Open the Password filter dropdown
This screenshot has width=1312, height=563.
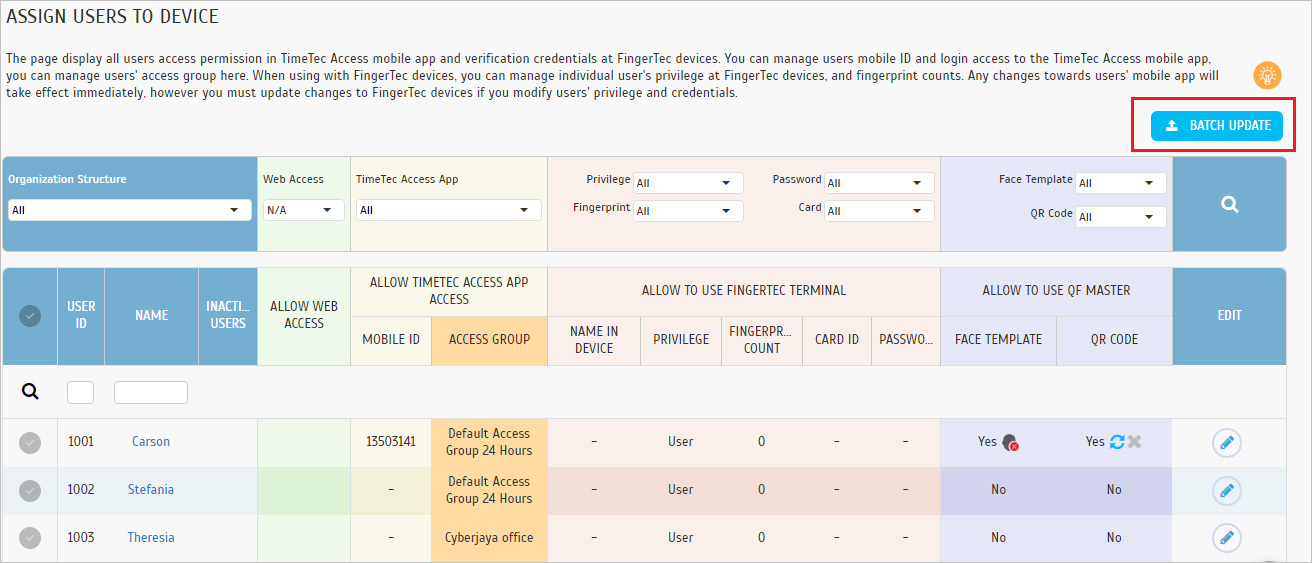point(880,183)
